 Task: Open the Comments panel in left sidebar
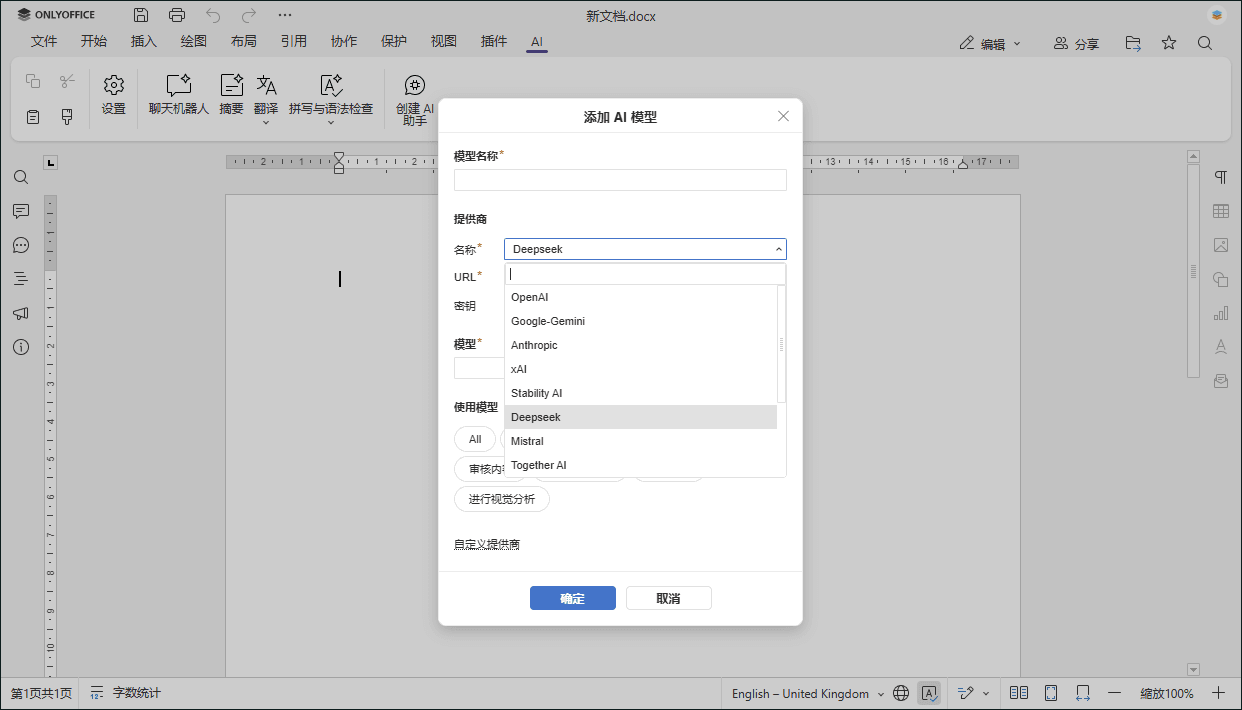(x=21, y=211)
